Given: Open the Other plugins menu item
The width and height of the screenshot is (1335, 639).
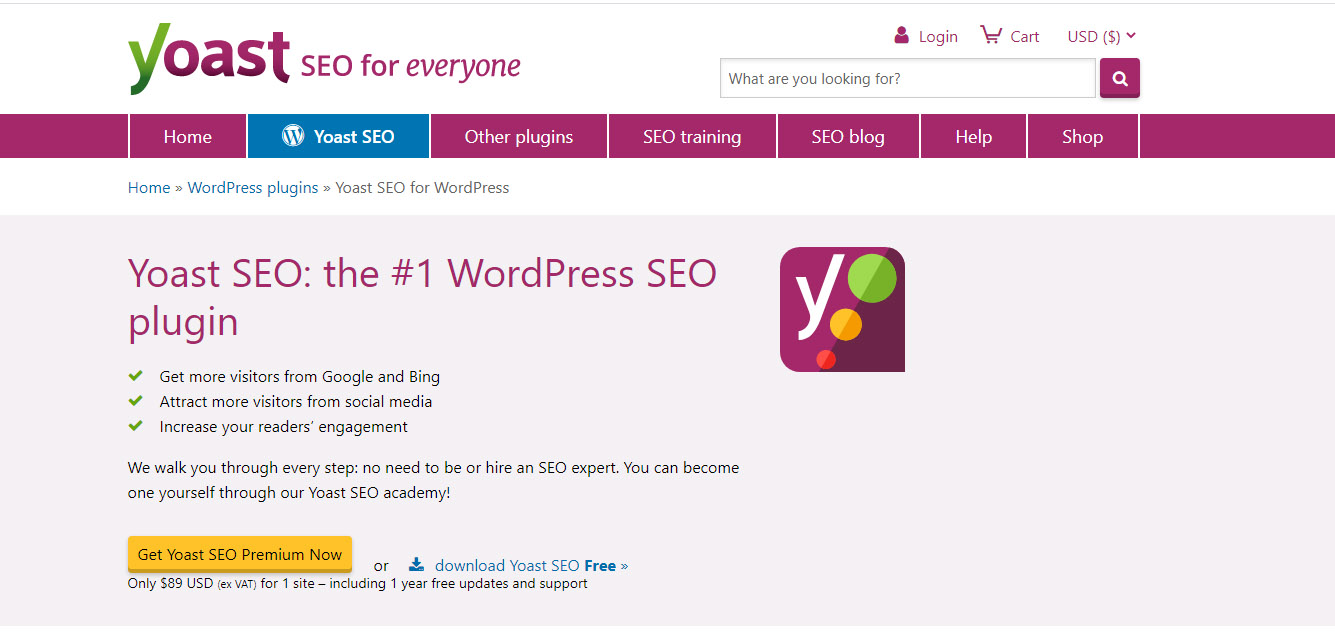Looking at the screenshot, I should 519,137.
